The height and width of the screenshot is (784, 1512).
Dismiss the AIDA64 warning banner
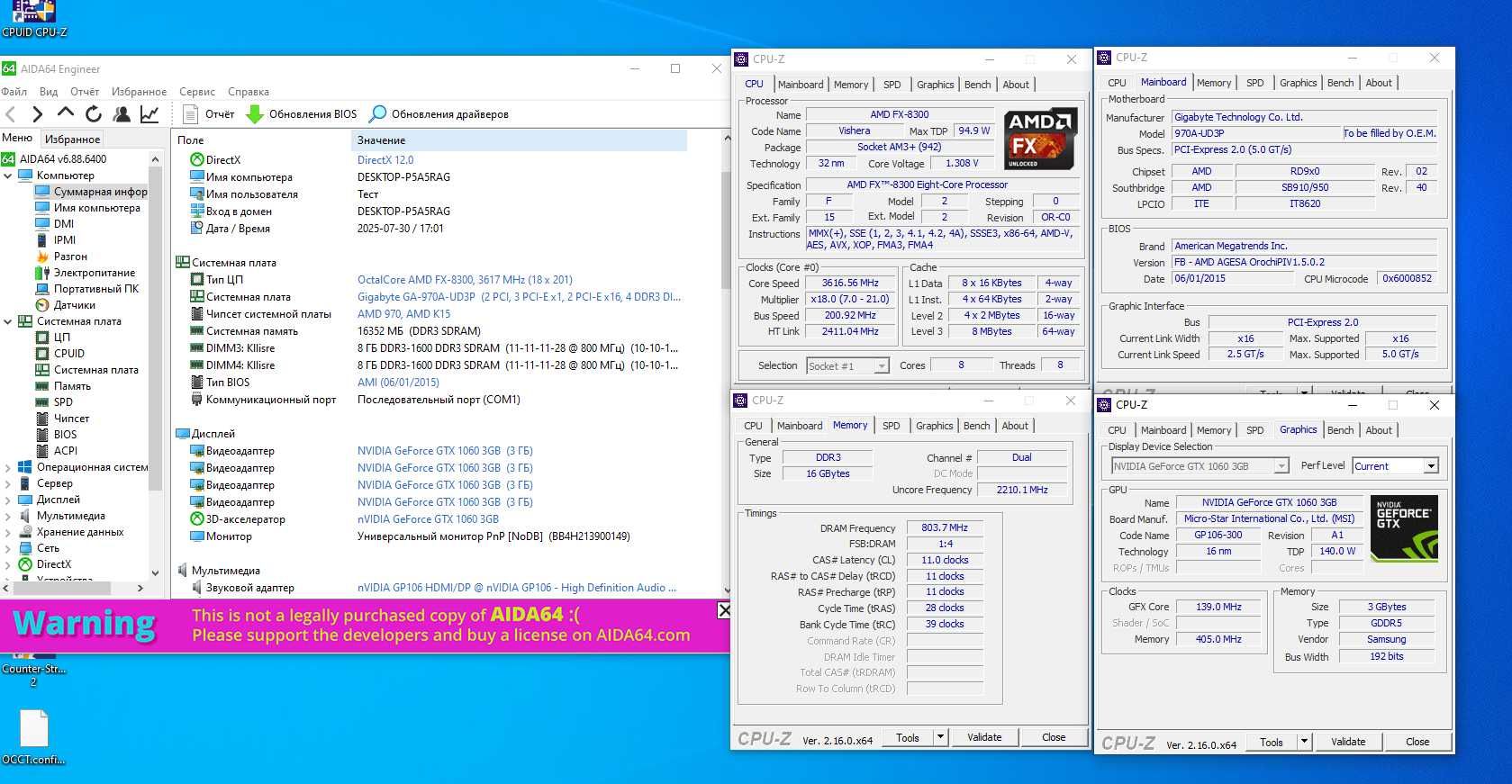tap(723, 610)
